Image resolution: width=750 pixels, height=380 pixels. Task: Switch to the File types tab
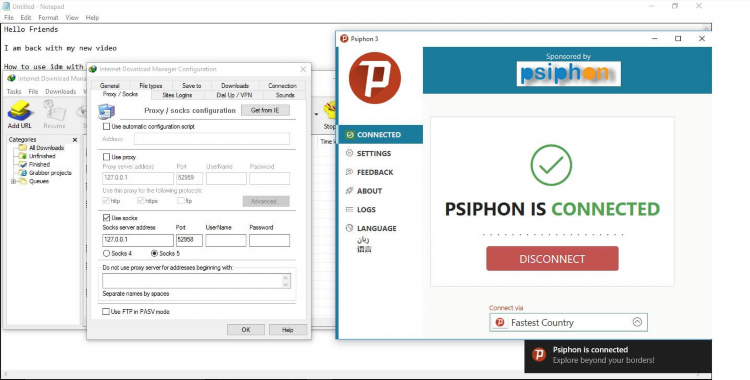[x=151, y=86]
